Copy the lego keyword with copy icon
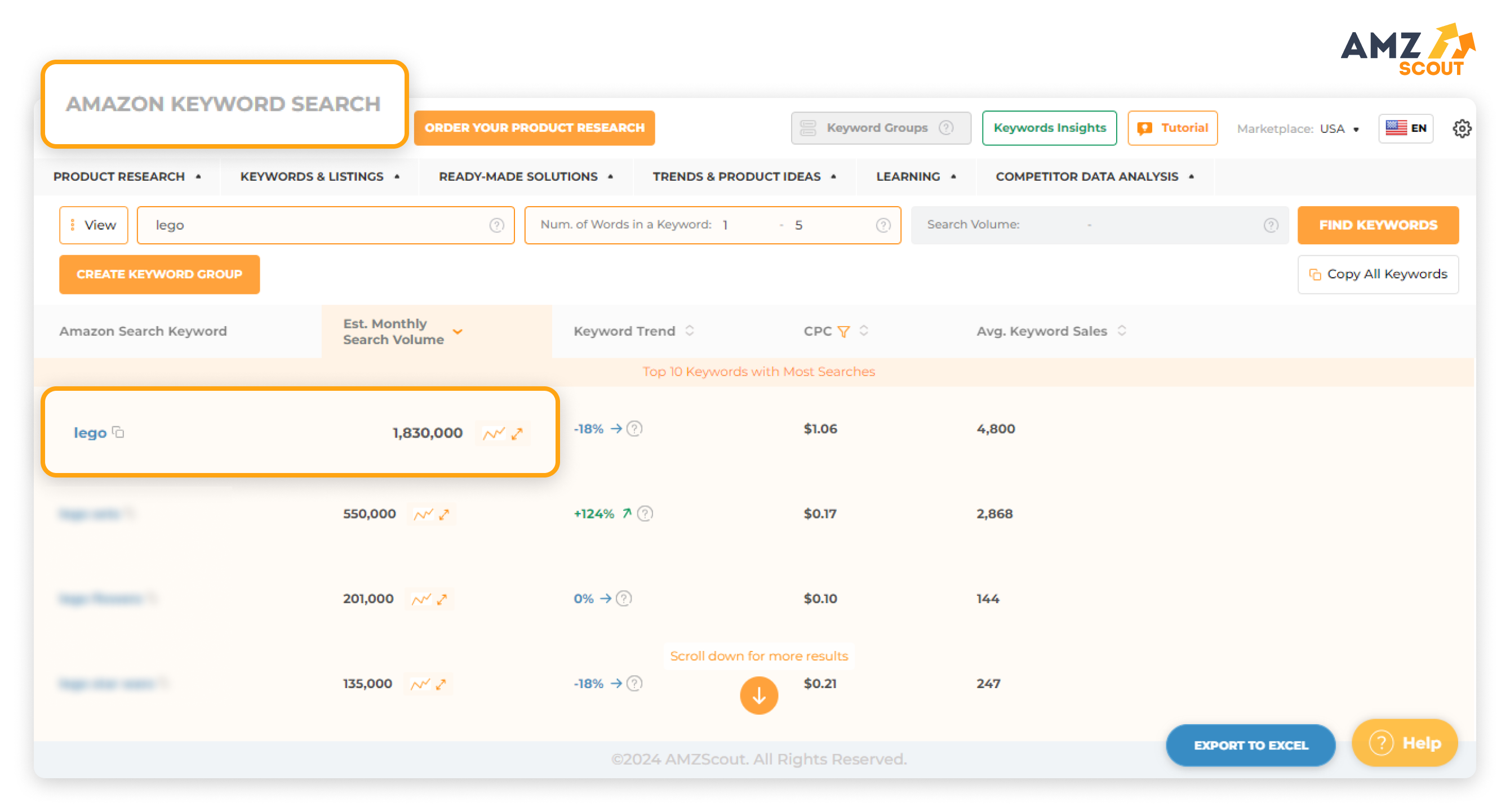Viewport: 1510px width, 812px height. coord(118,432)
